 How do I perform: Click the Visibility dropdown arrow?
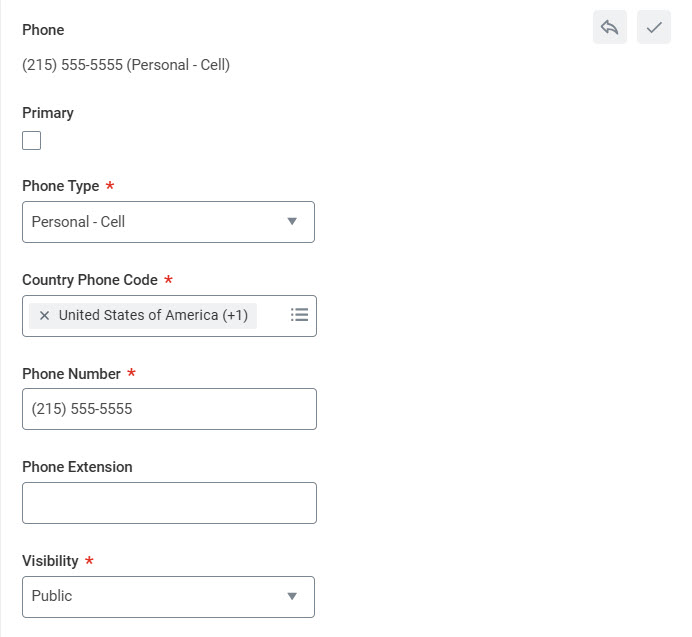pyautogui.click(x=292, y=596)
